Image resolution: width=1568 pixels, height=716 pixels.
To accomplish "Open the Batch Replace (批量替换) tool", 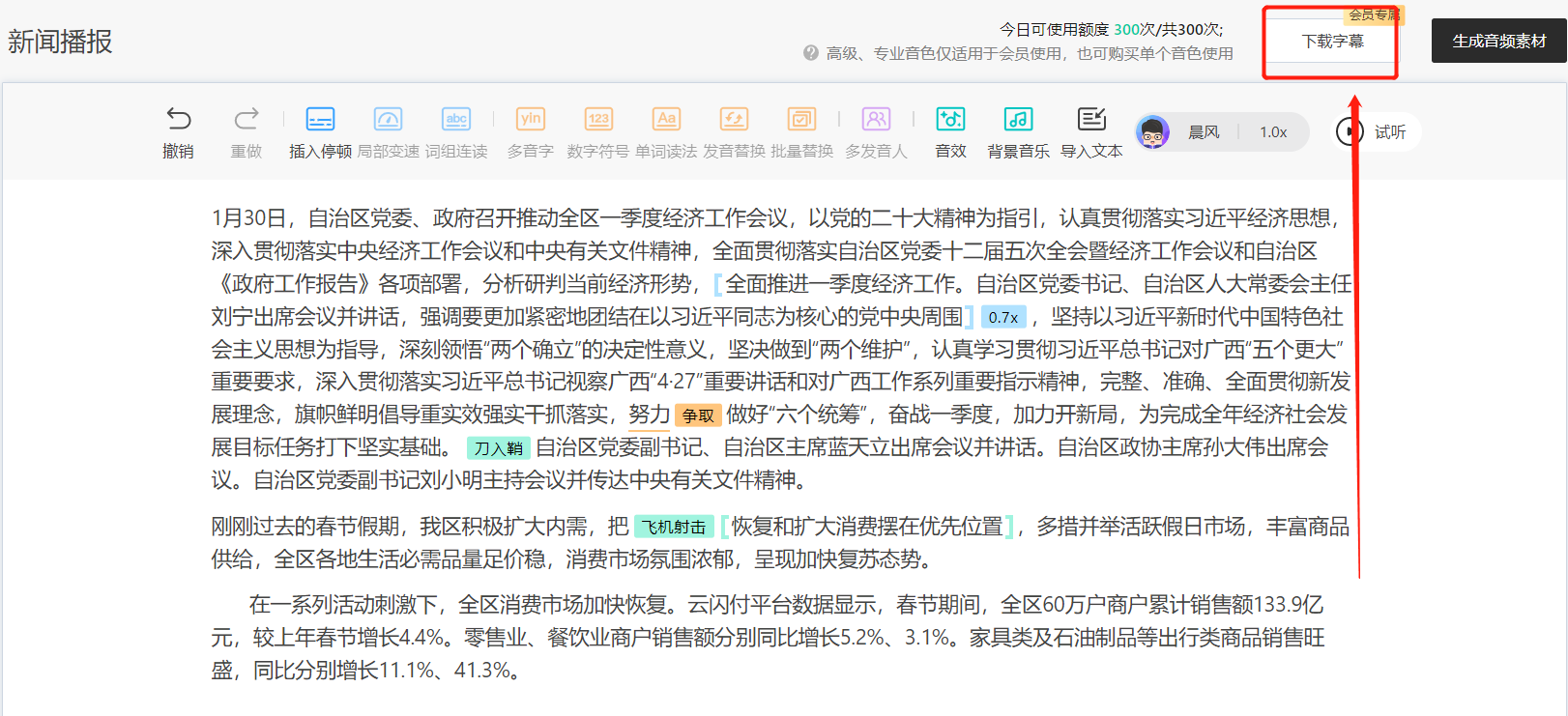I will click(801, 120).
